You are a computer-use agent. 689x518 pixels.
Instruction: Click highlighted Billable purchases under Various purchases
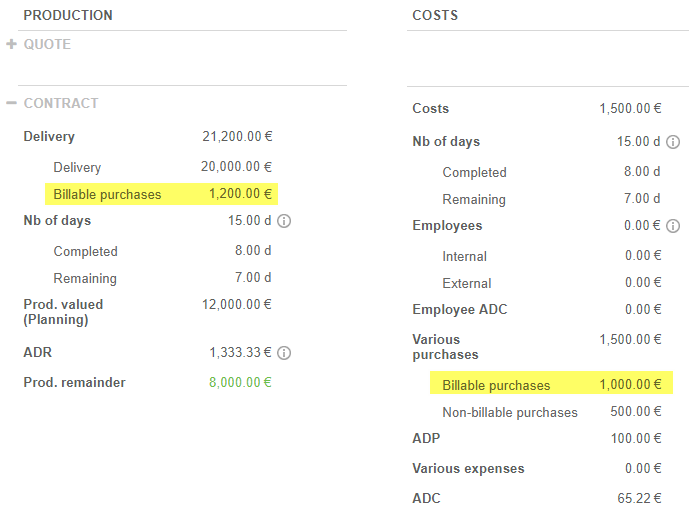tap(496, 385)
